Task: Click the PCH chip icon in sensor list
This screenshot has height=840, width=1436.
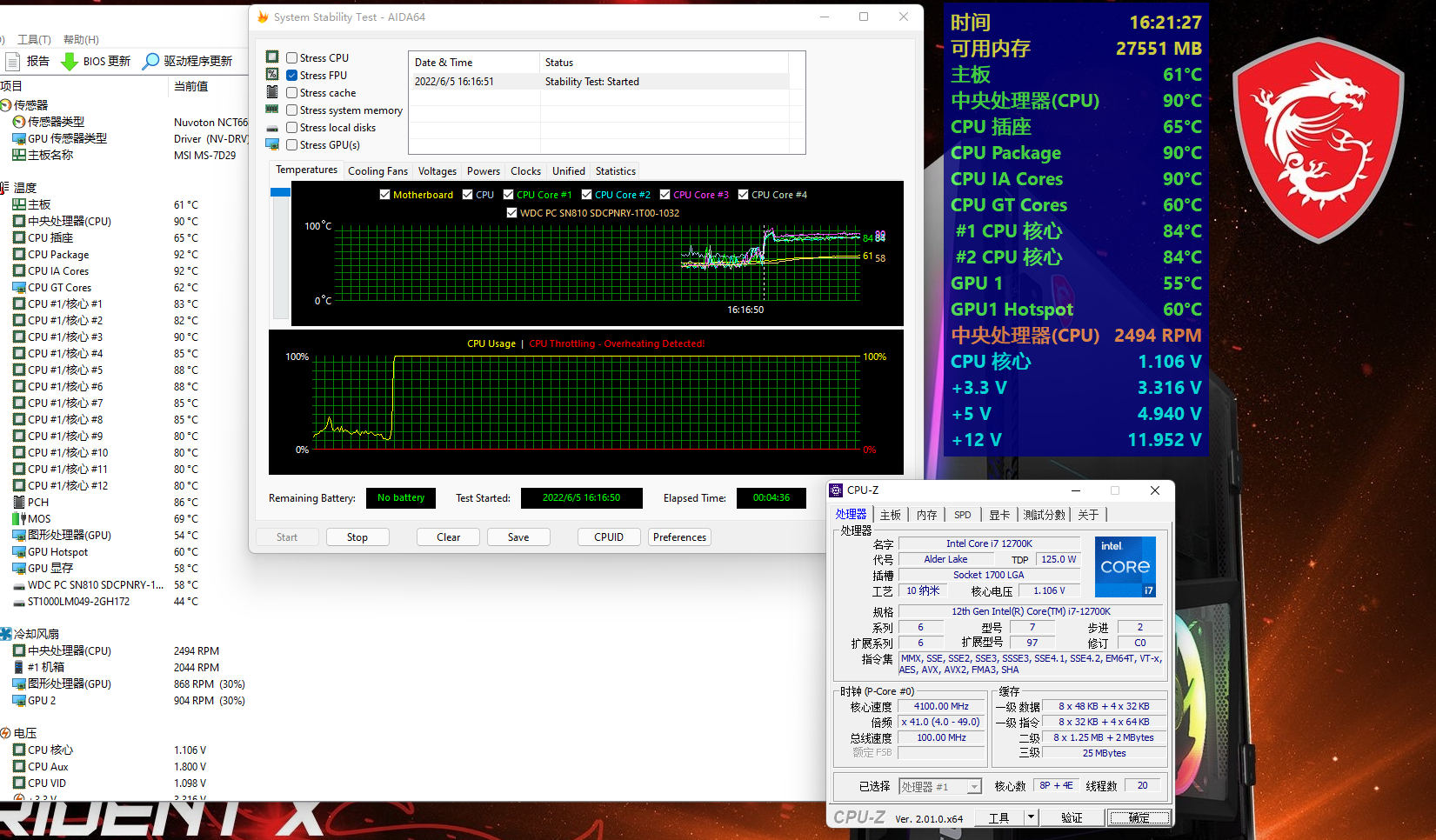Action: (19, 502)
